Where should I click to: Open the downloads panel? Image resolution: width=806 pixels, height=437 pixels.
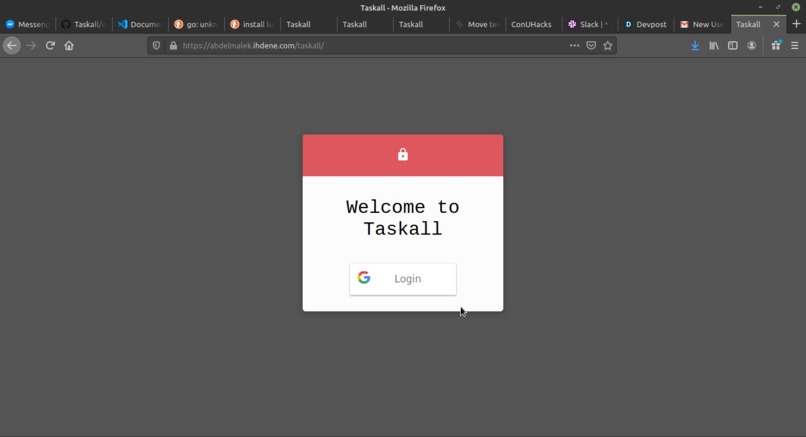[x=695, y=45]
